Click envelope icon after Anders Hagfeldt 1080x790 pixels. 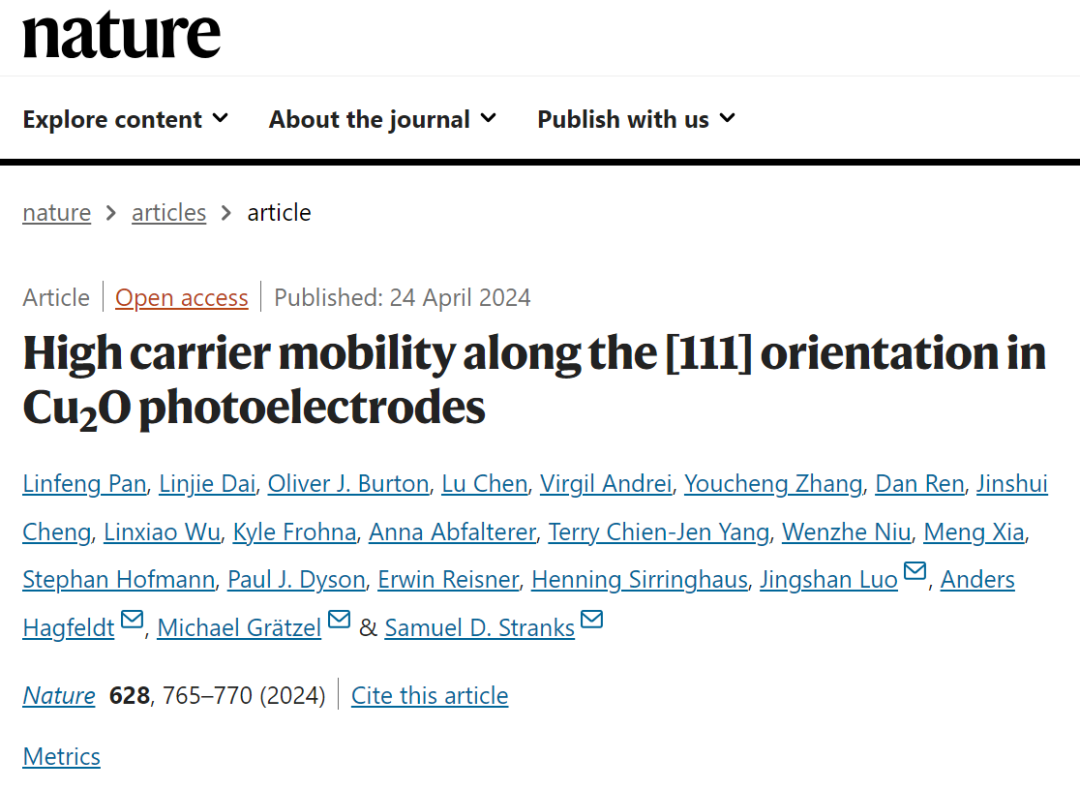[132, 619]
